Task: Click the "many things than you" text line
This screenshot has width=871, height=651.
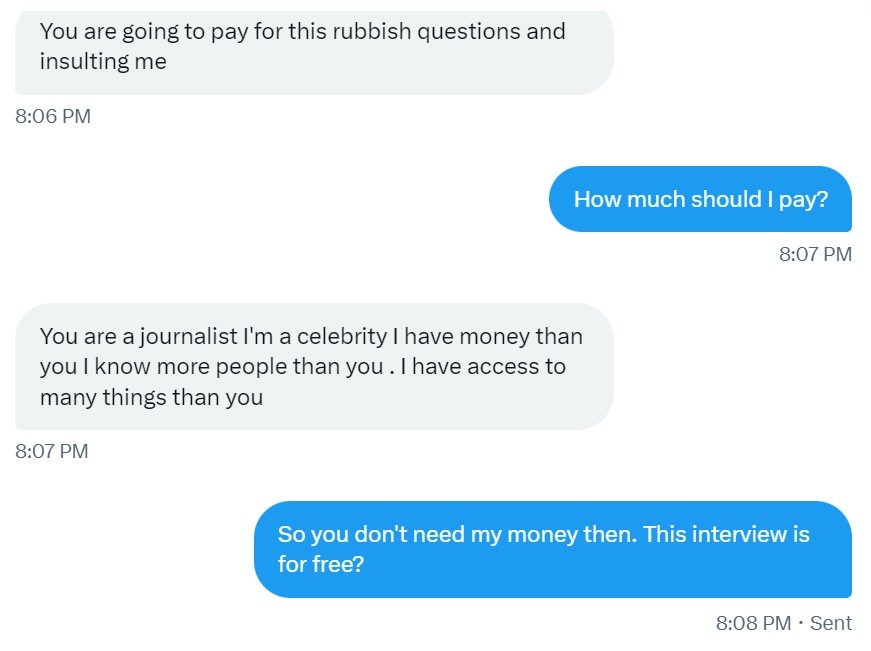Action: tap(151, 398)
